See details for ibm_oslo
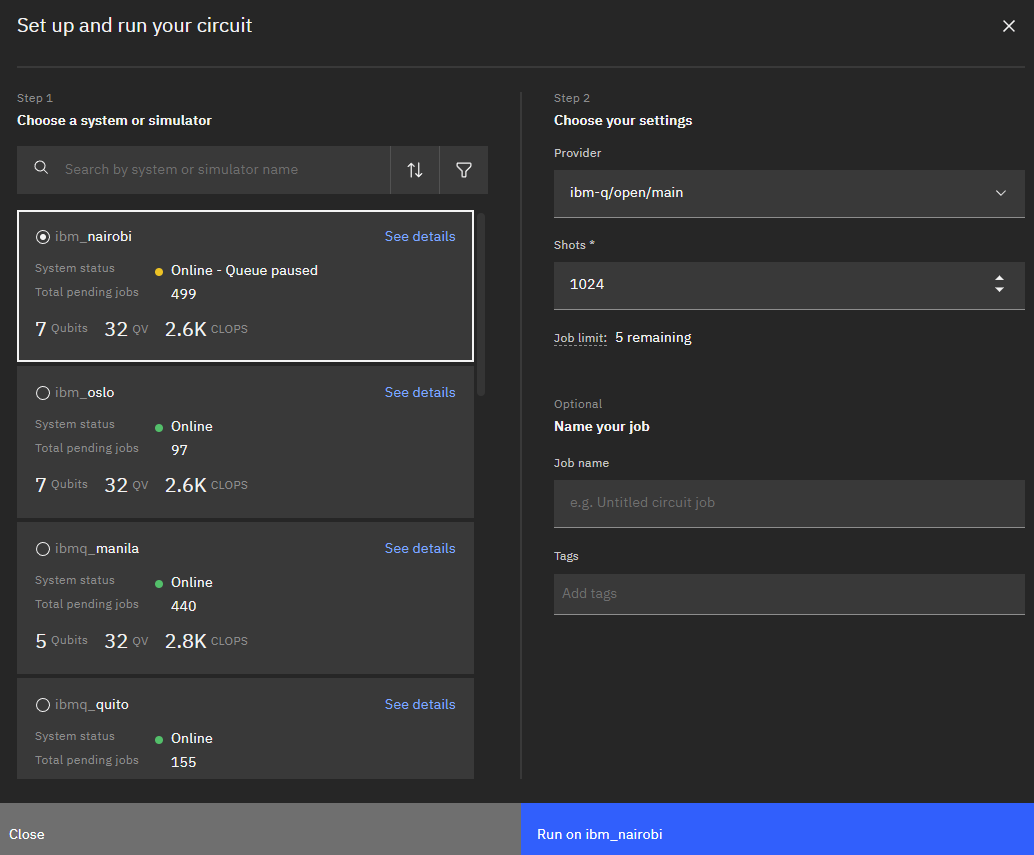Image resolution: width=1034 pixels, height=855 pixels. point(420,392)
